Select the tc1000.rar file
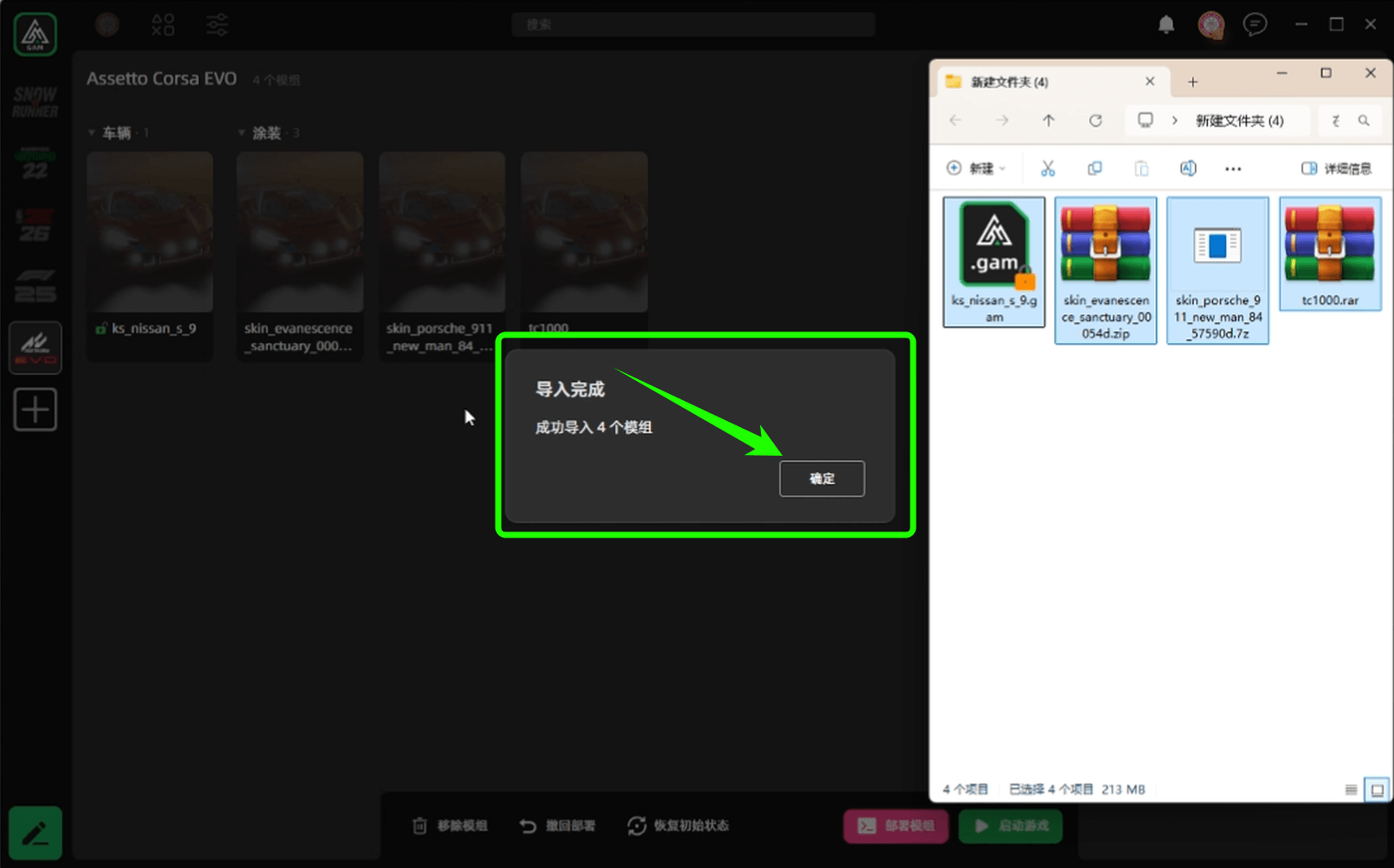 [x=1330, y=254]
